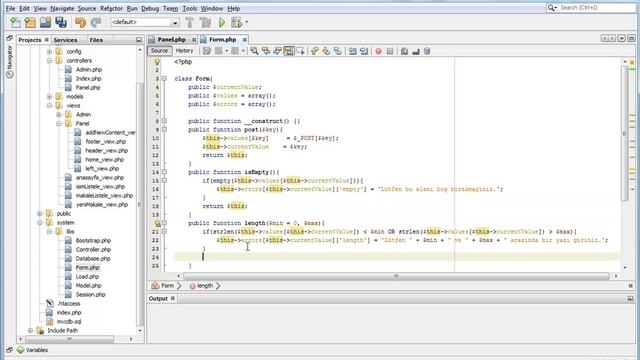
Task: Expand the Admin folder under views
Action: 59,114
